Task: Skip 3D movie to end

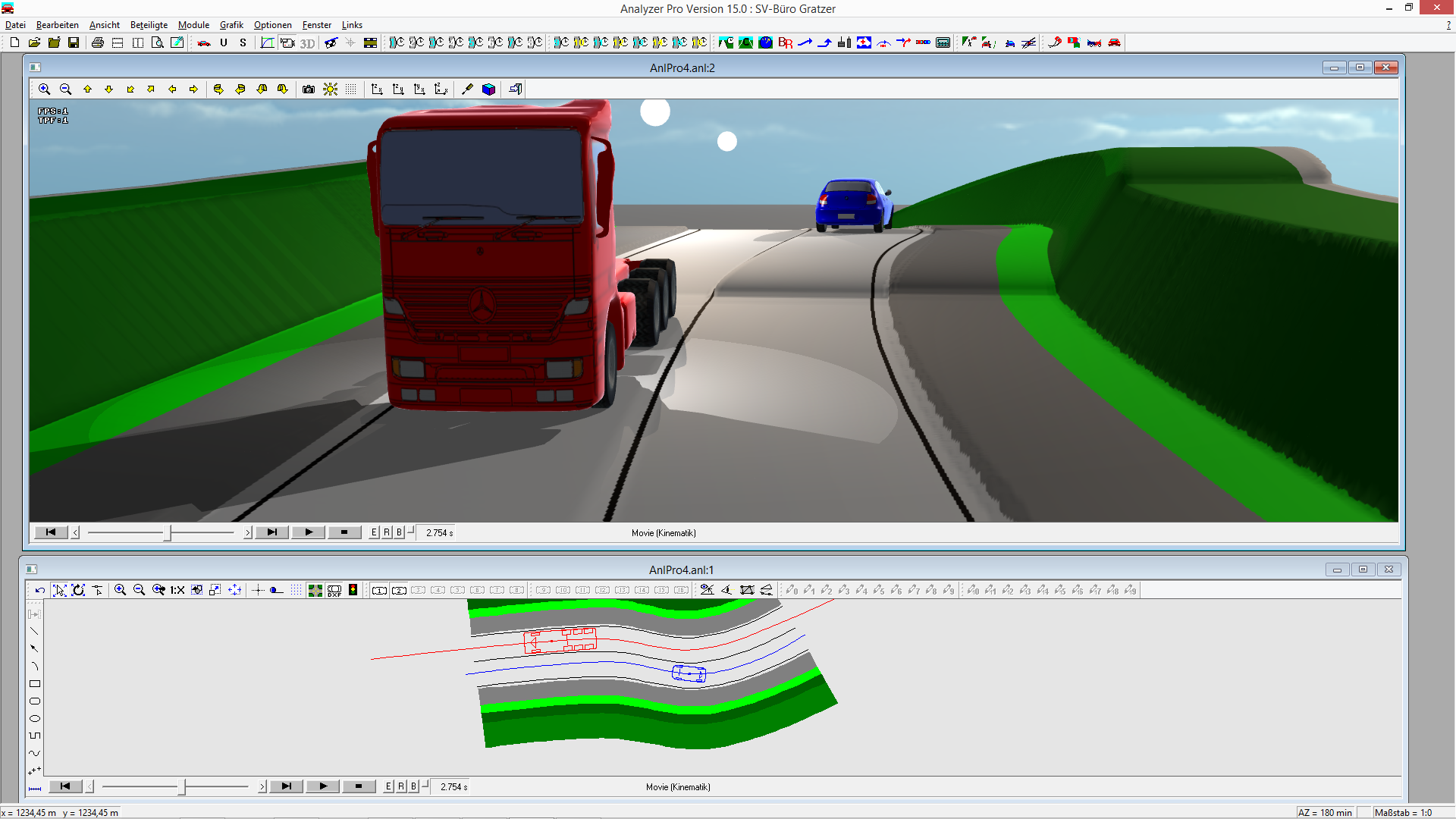Action: (272, 532)
